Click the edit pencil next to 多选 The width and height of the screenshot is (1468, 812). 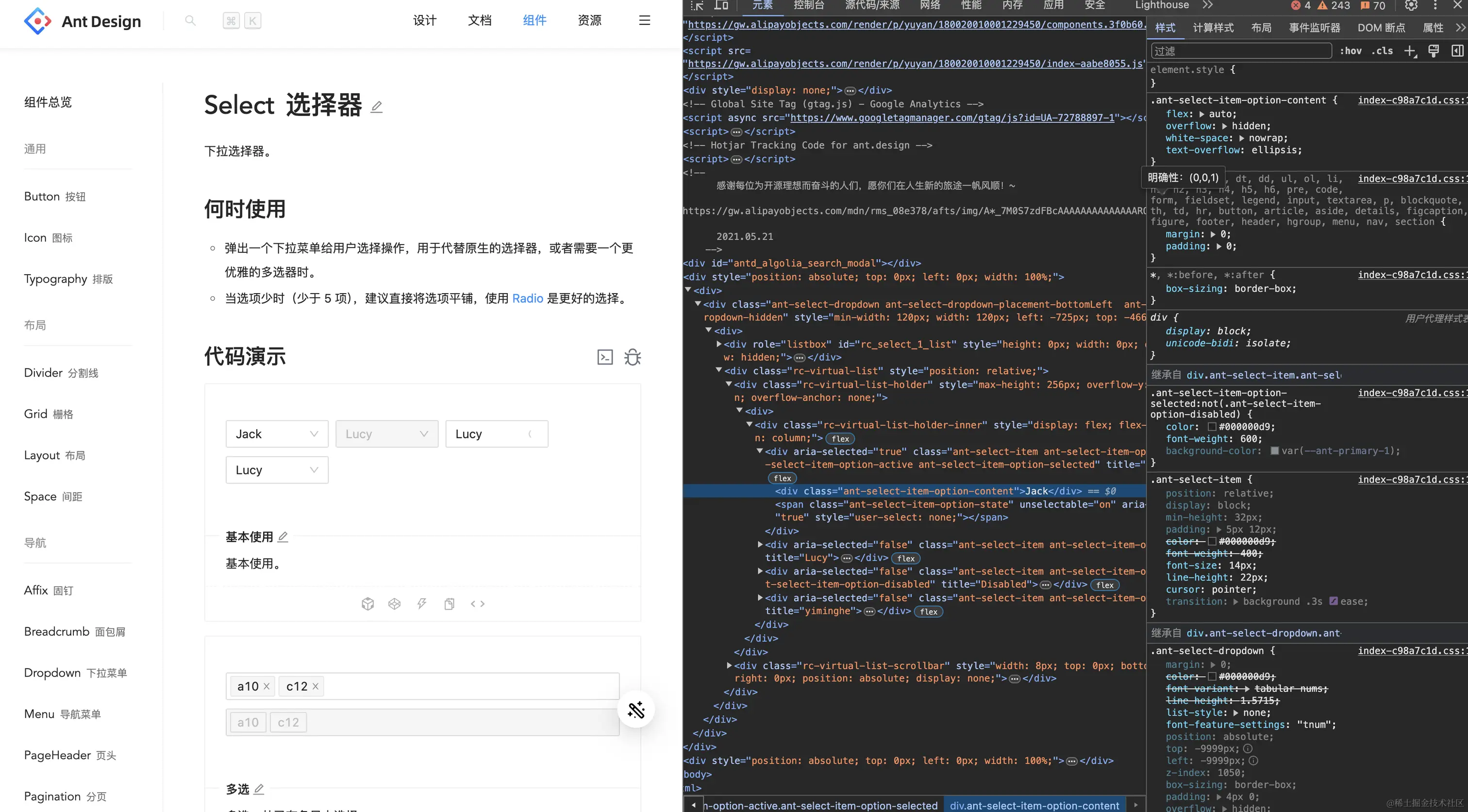259,789
